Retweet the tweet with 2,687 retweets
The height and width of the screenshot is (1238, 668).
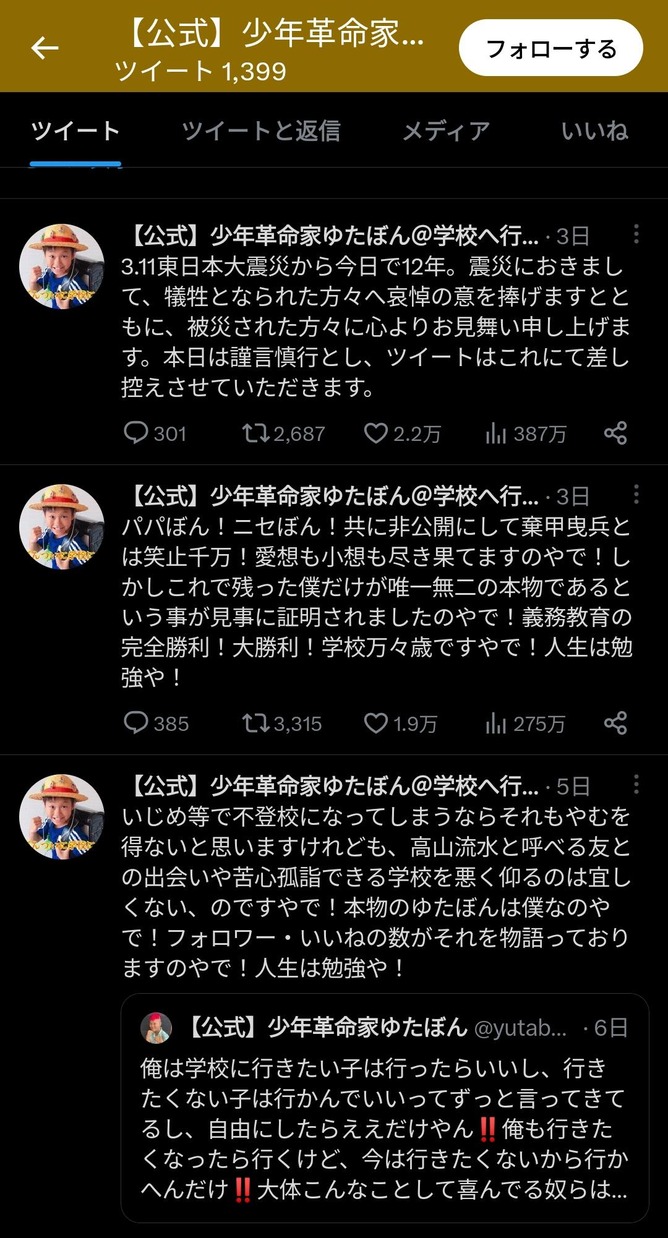coord(284,433)
